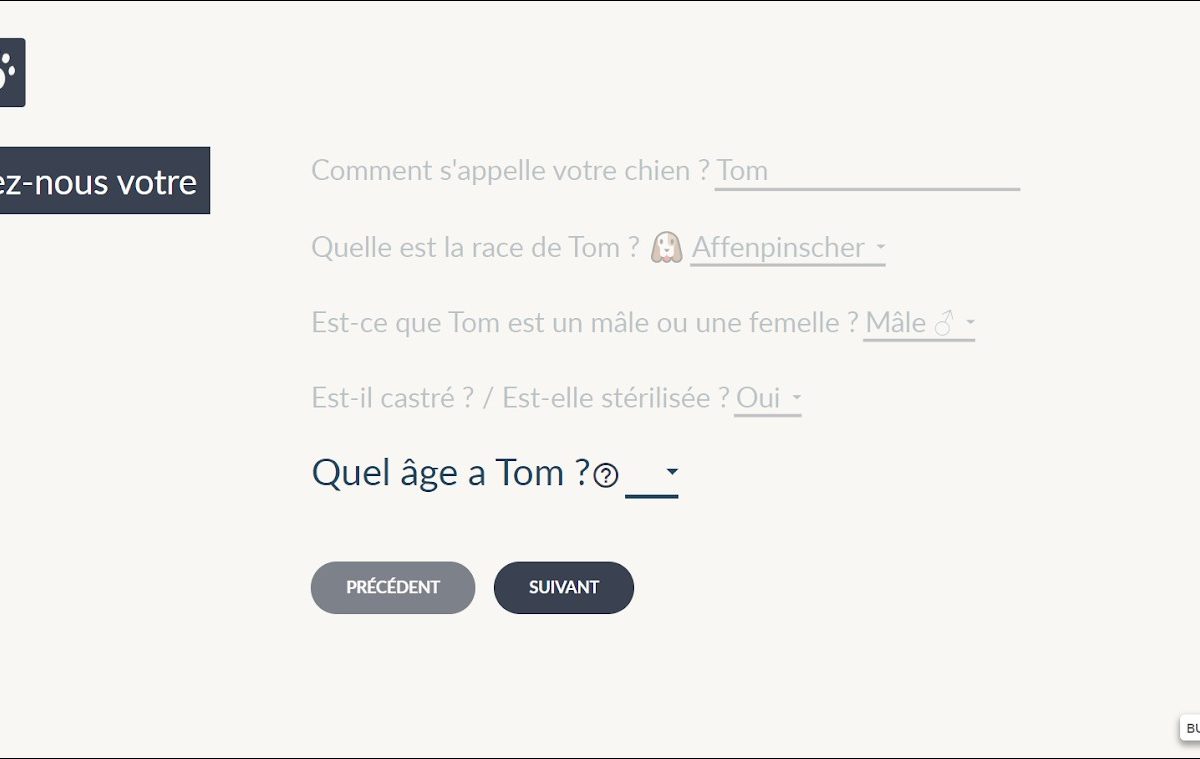Click the "Quel âge a Tom ?" question text

[450, 472]
